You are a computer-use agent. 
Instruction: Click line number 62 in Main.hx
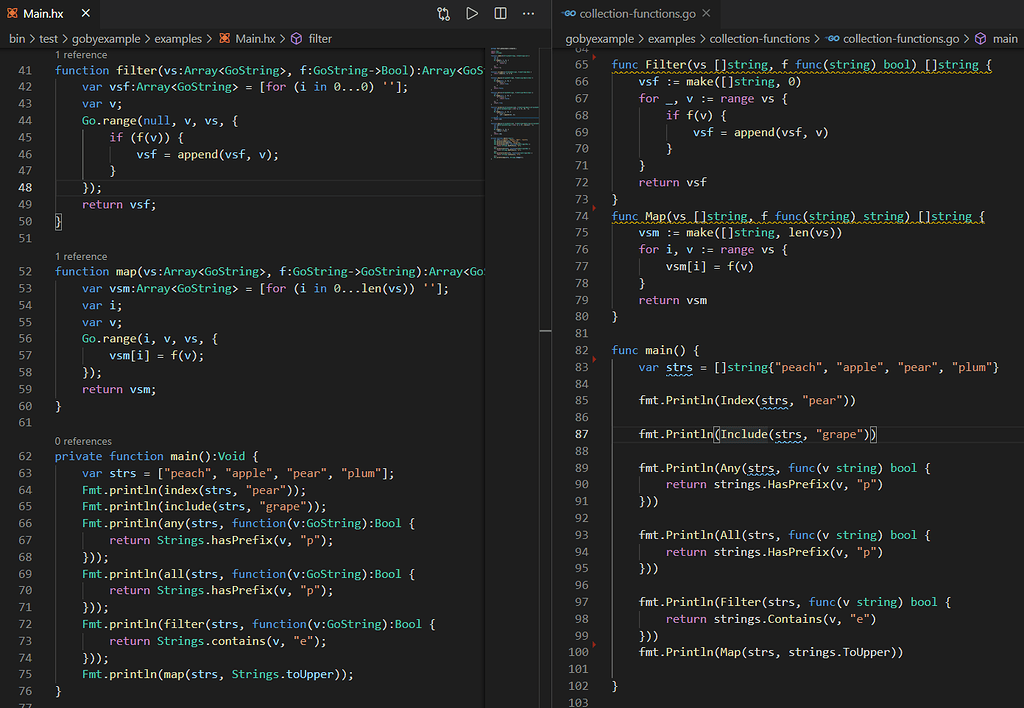tap(25, 456)
